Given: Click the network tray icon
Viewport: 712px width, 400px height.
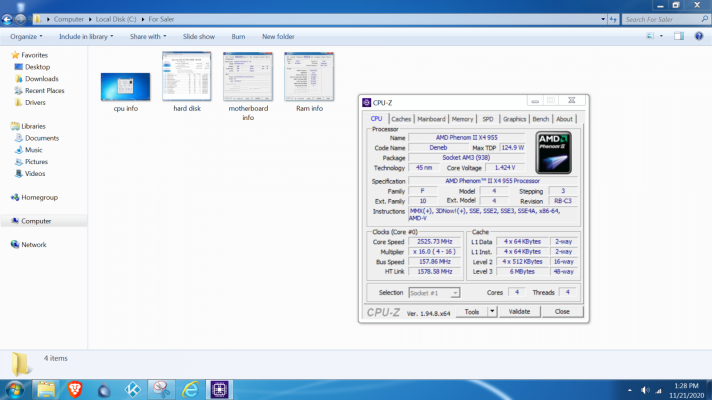Looking at the screenshot, I should (658, 390).
